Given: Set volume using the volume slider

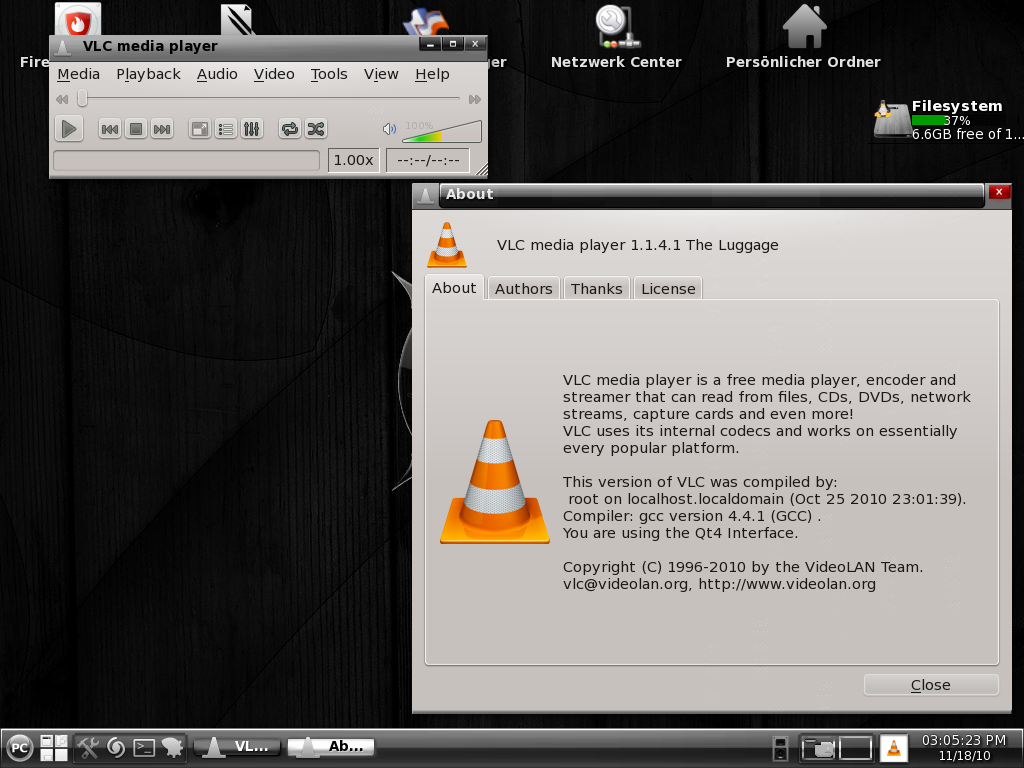Looking at the screenshot, I should (438, 131).
